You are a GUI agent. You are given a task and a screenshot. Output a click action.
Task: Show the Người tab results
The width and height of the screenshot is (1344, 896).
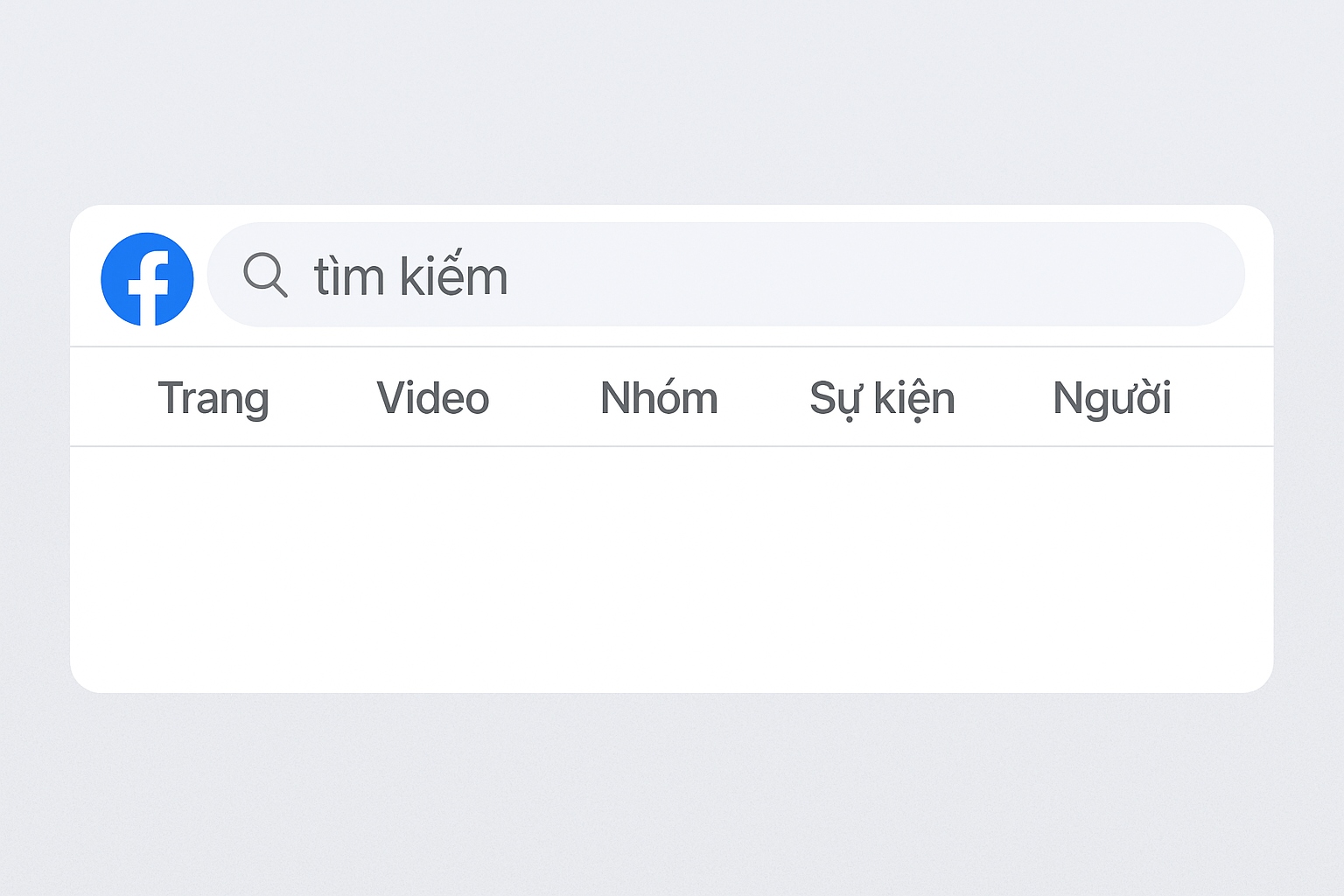[x=1112, y=398]
